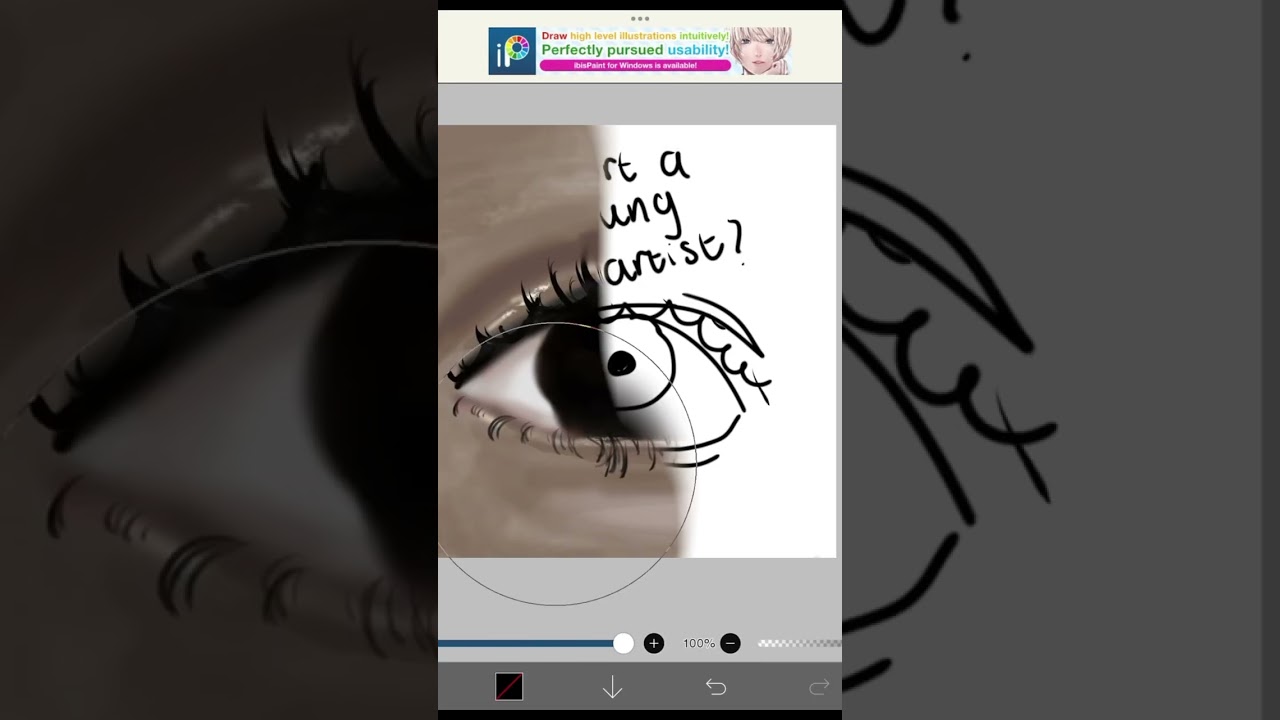This screenshot has width=1280, height=720.
Task: Click the white brush thickness slider knob
Action: (623, 644)
